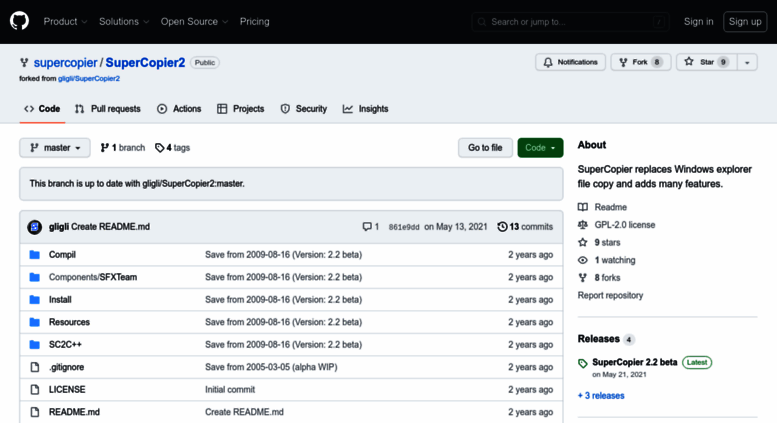777x423 pixels.
Task: Open the LICENSE file name
Action: coord(67,389)
